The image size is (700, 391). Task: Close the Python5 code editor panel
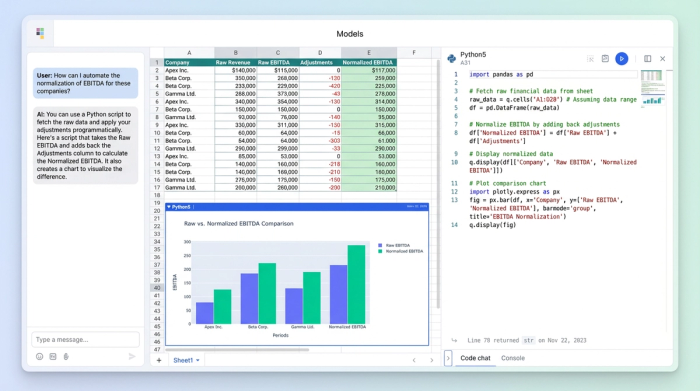pyautogui.click(x=662, y=58)
